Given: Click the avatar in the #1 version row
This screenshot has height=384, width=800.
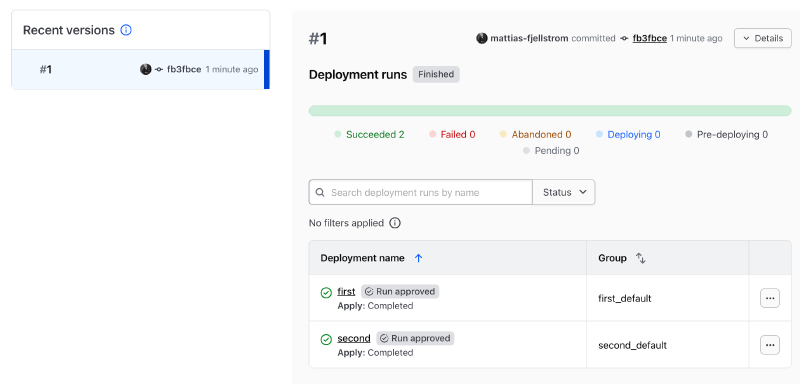Looking at the screenshot, I should click(146, 69).
